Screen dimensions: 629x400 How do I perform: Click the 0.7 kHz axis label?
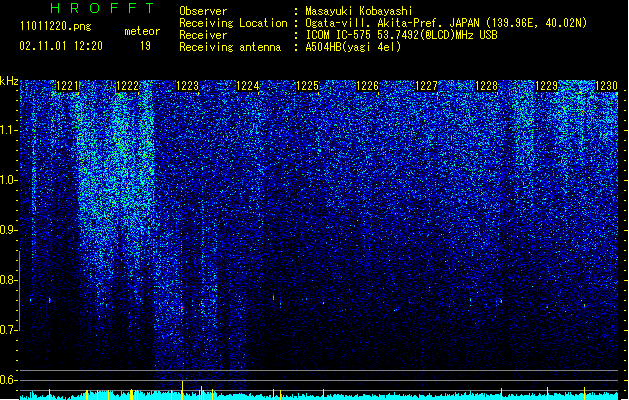[x=8, y=330]
